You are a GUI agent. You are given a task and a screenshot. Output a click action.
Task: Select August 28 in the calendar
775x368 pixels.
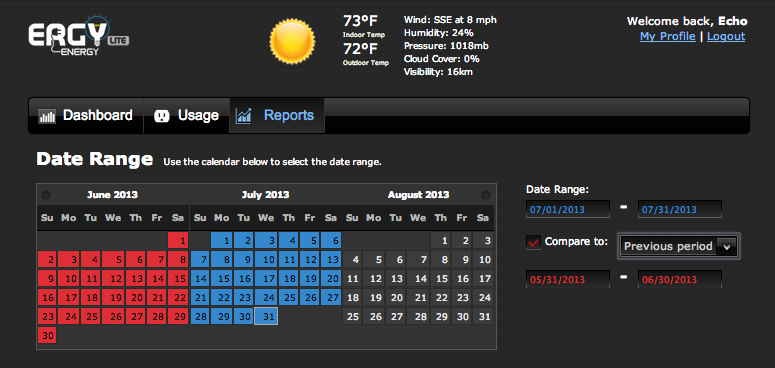pyautogui.click(x=418, y=316)
